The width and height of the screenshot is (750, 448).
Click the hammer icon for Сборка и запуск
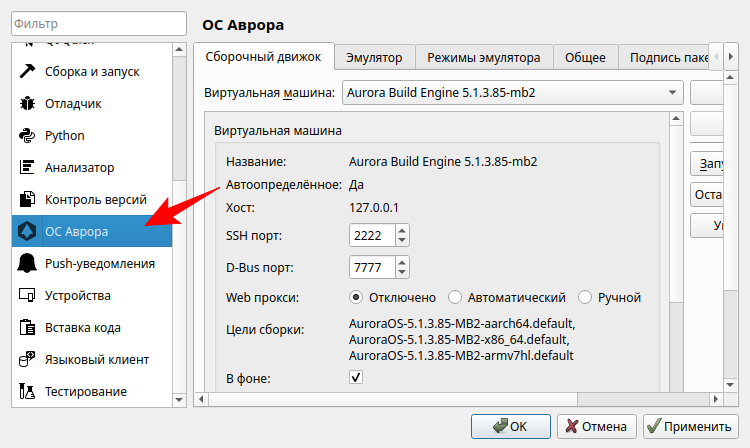pyautogui.click(x=27, y=71)
